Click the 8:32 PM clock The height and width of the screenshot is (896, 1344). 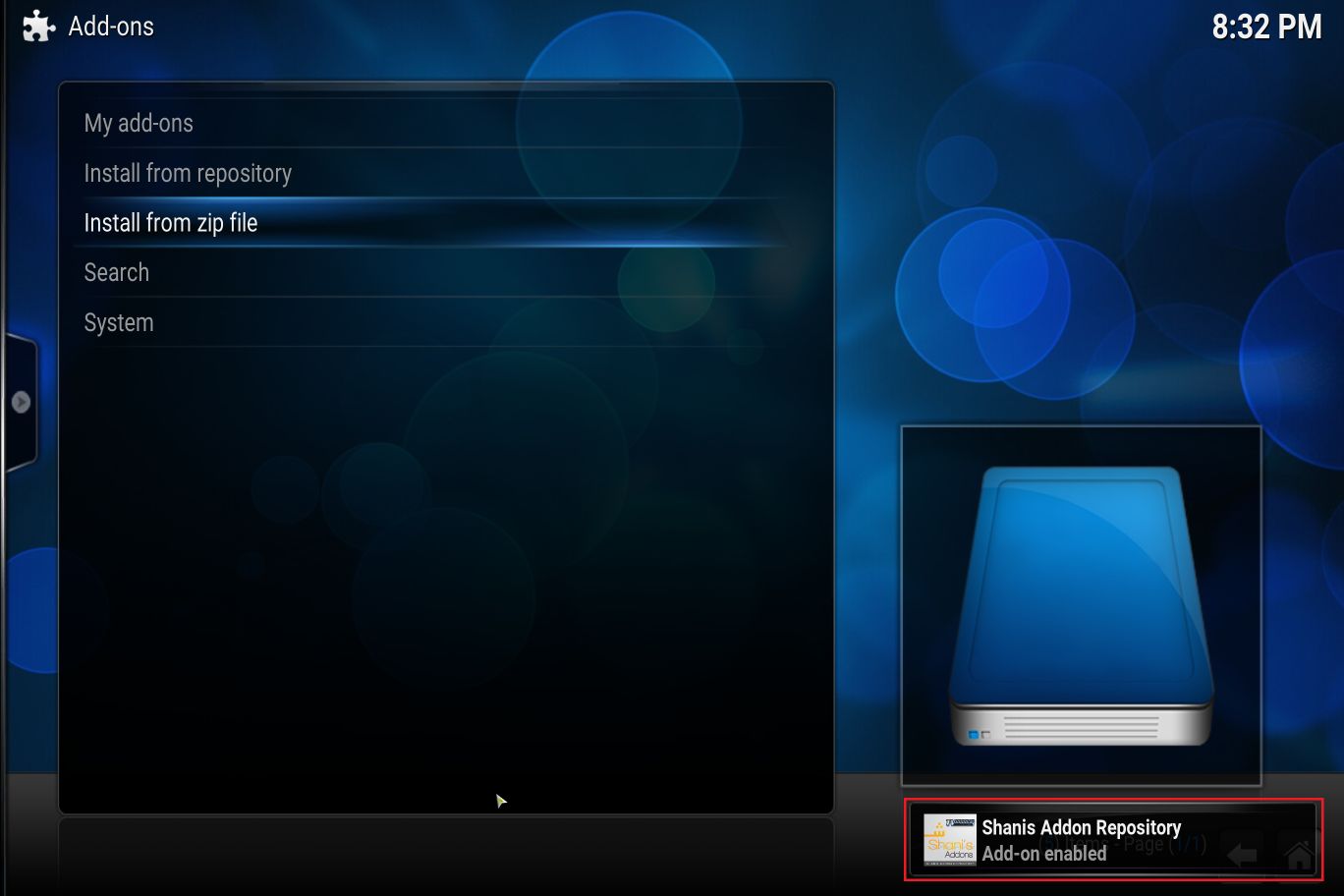click(1265, 27)
